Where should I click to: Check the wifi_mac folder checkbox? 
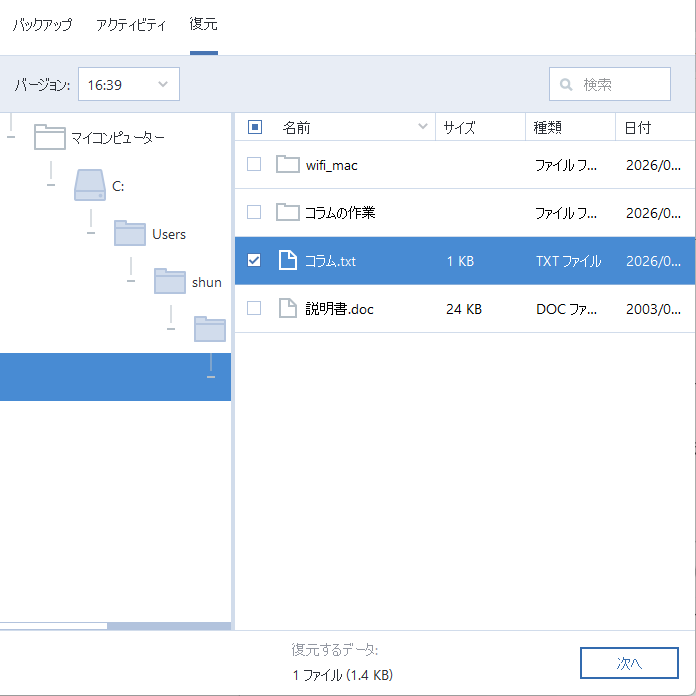[254, 164]
